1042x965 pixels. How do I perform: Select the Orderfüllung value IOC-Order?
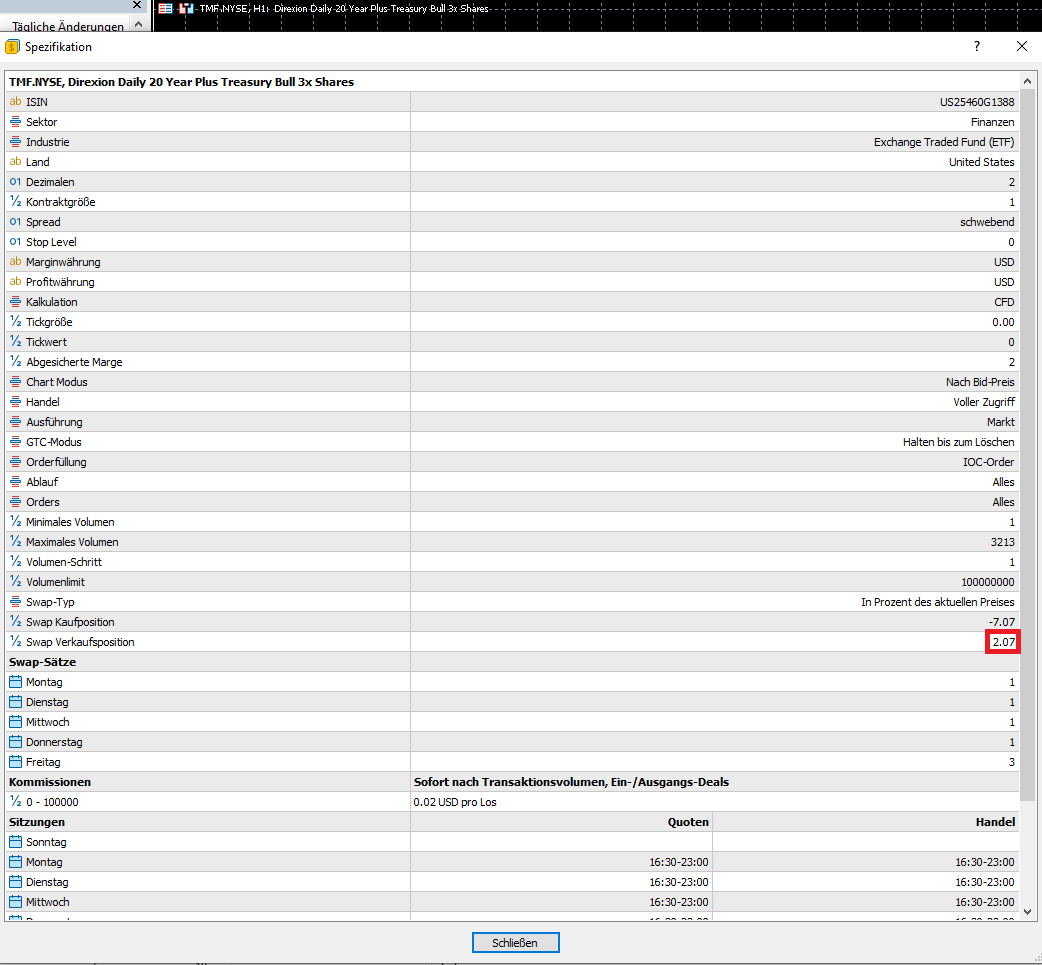(x=988, y=462)
